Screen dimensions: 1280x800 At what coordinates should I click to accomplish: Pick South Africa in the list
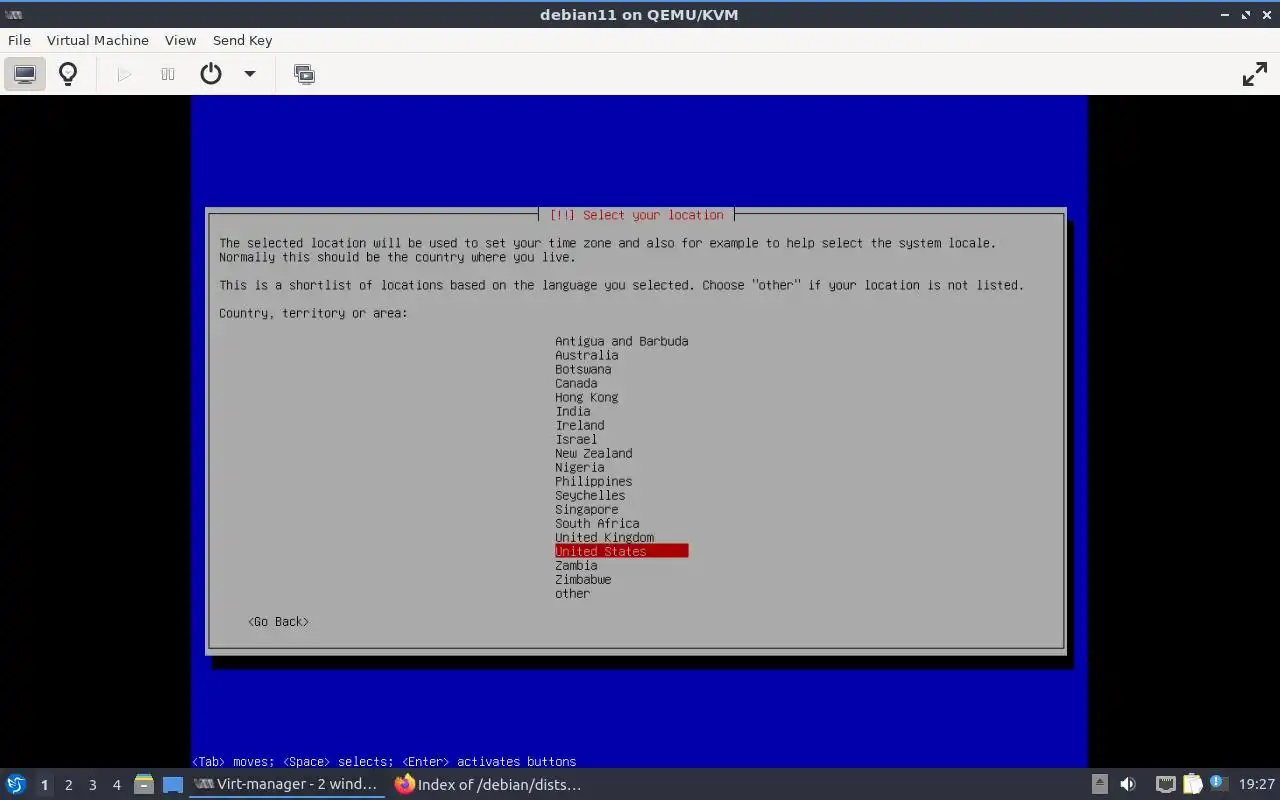[x=597, y=523]
